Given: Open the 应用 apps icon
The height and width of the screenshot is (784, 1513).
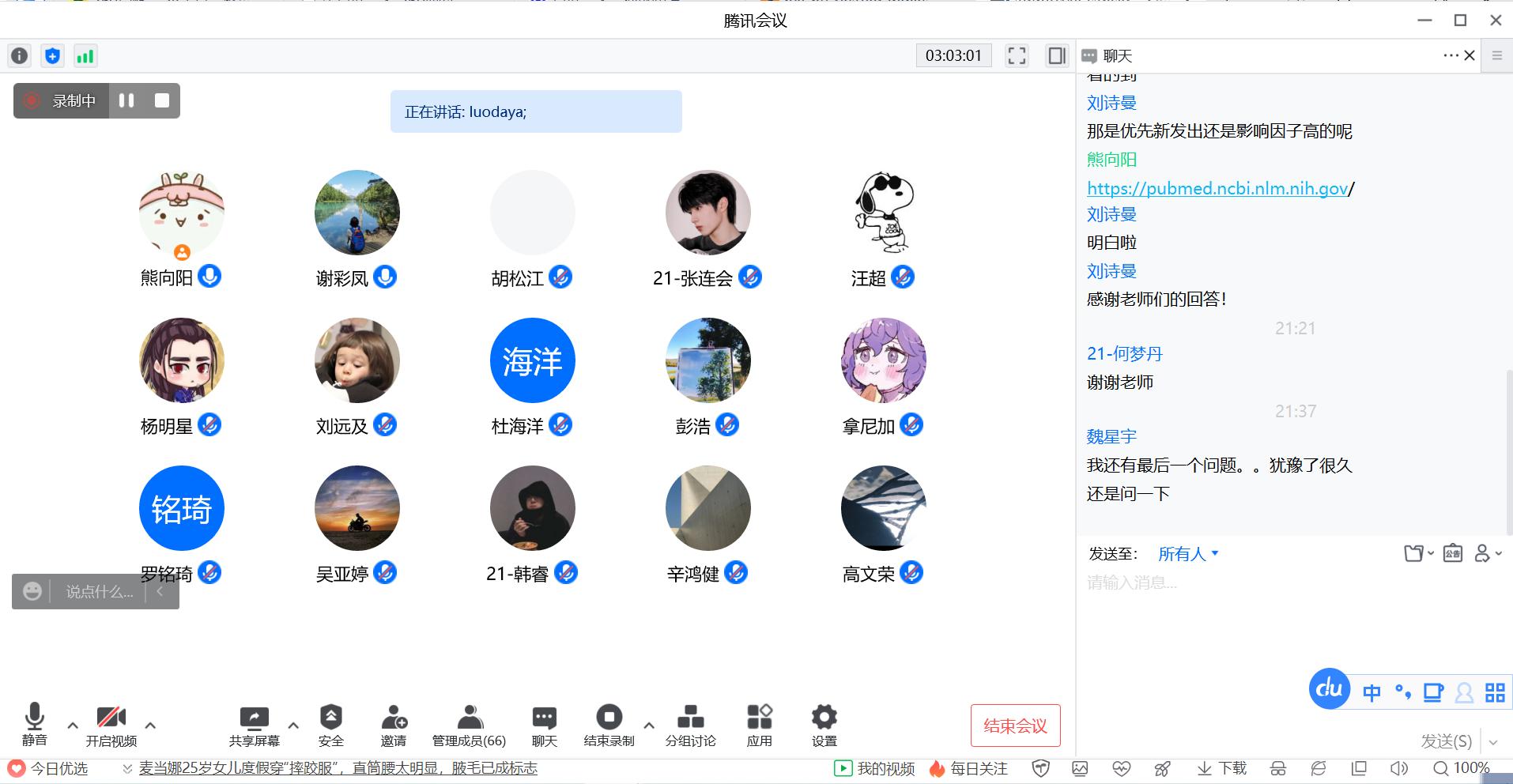Looking at the screenshot, I should [759, 718].
